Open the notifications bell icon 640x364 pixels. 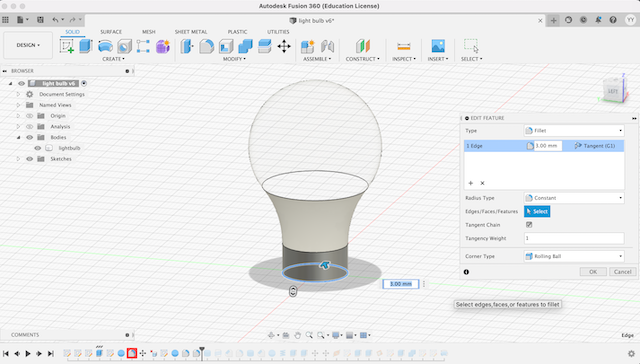(598, 20)
